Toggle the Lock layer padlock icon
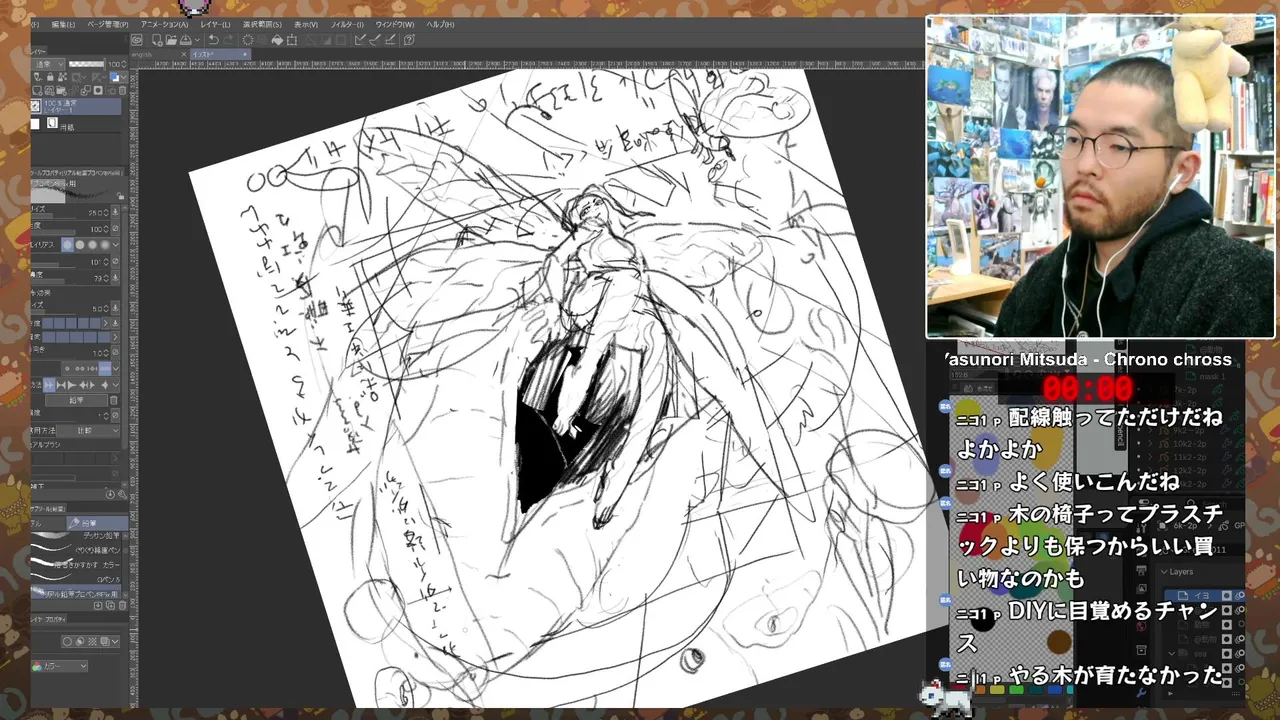Viewport: 1280px width, 720px height. pyautogui.click(x=50, y=77)
